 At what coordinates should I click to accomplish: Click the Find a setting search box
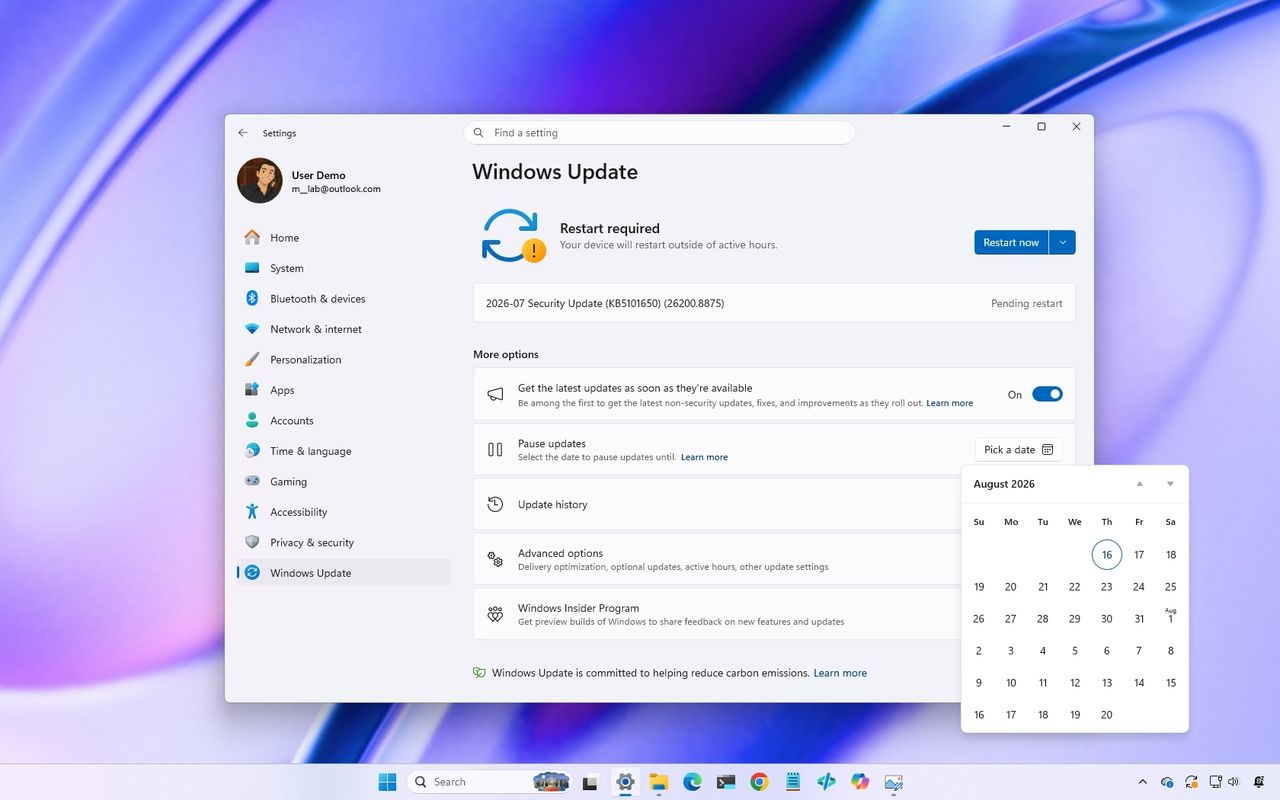click(660, 133)
